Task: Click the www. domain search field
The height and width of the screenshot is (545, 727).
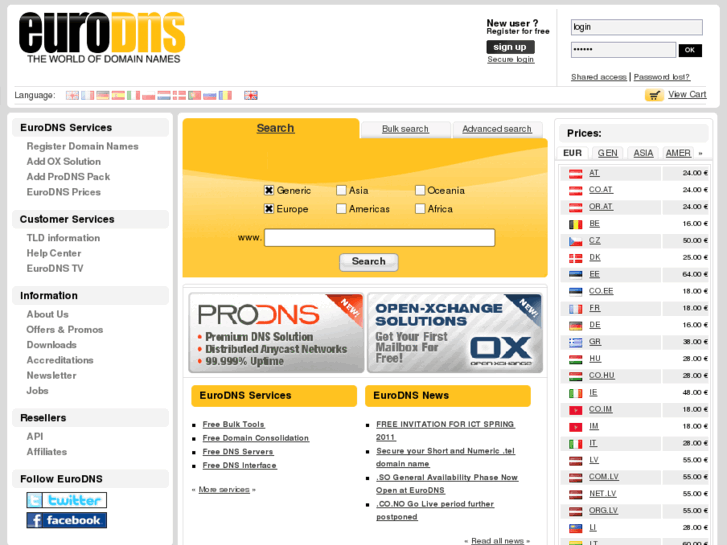Action: coord(379,237)
